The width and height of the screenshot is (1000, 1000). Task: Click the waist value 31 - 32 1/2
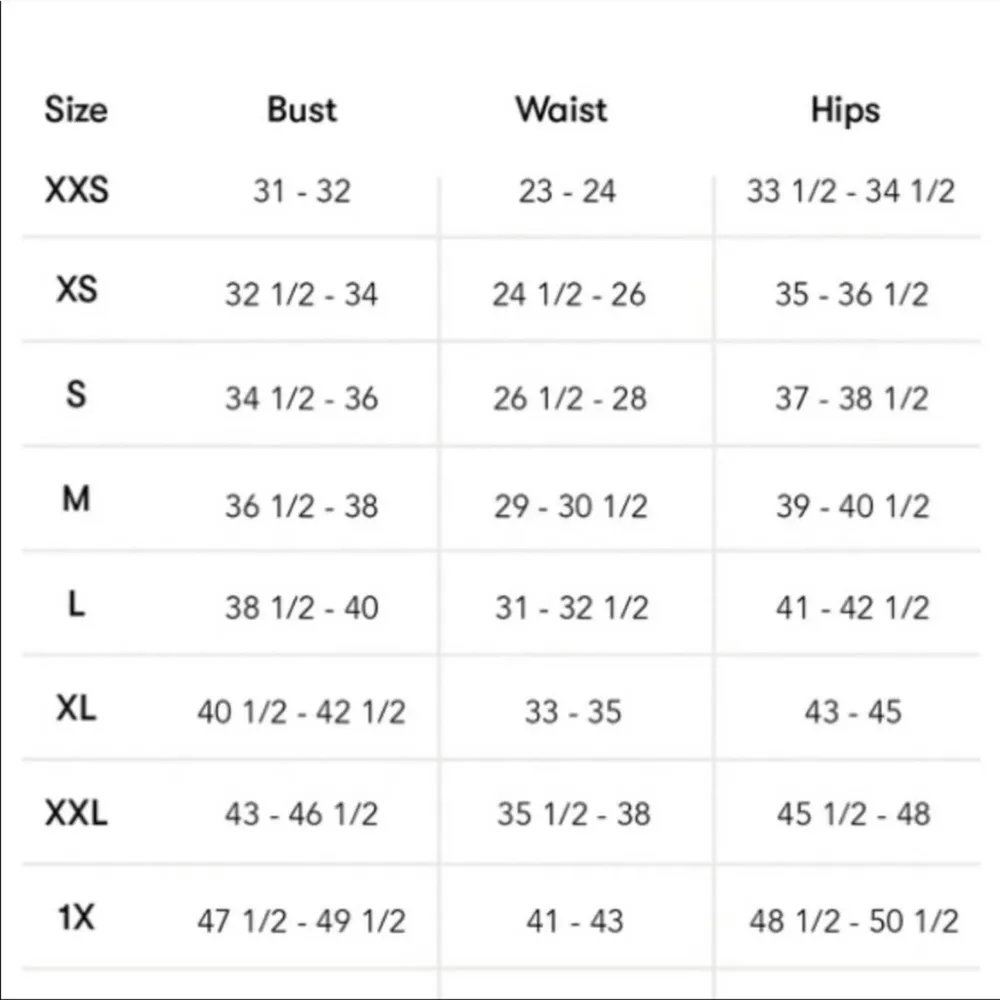571,608
